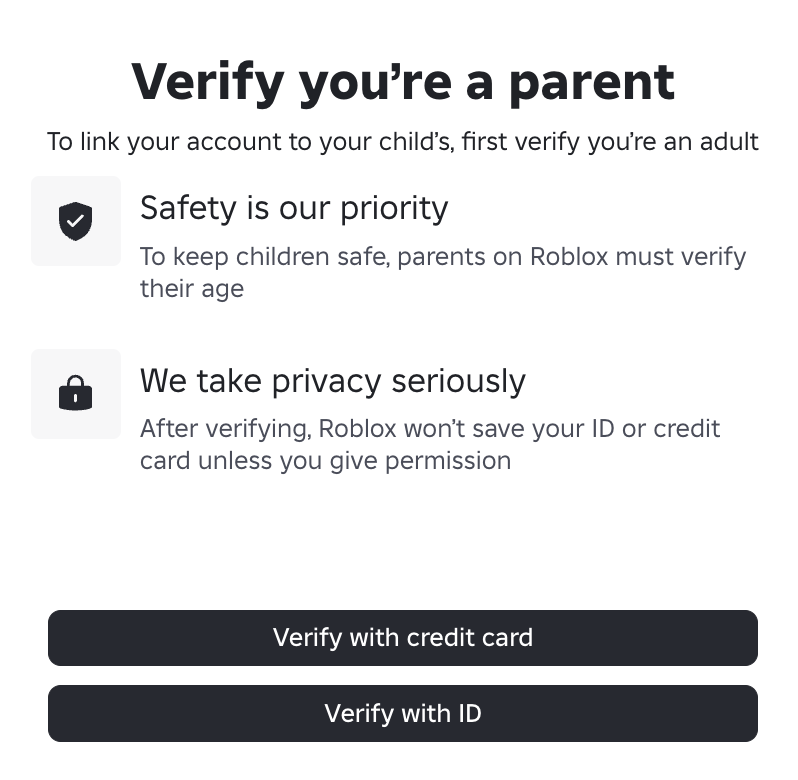798x780 pixels.
Task: Click the word "priority" in the safety heading
Action: [392, 208]
